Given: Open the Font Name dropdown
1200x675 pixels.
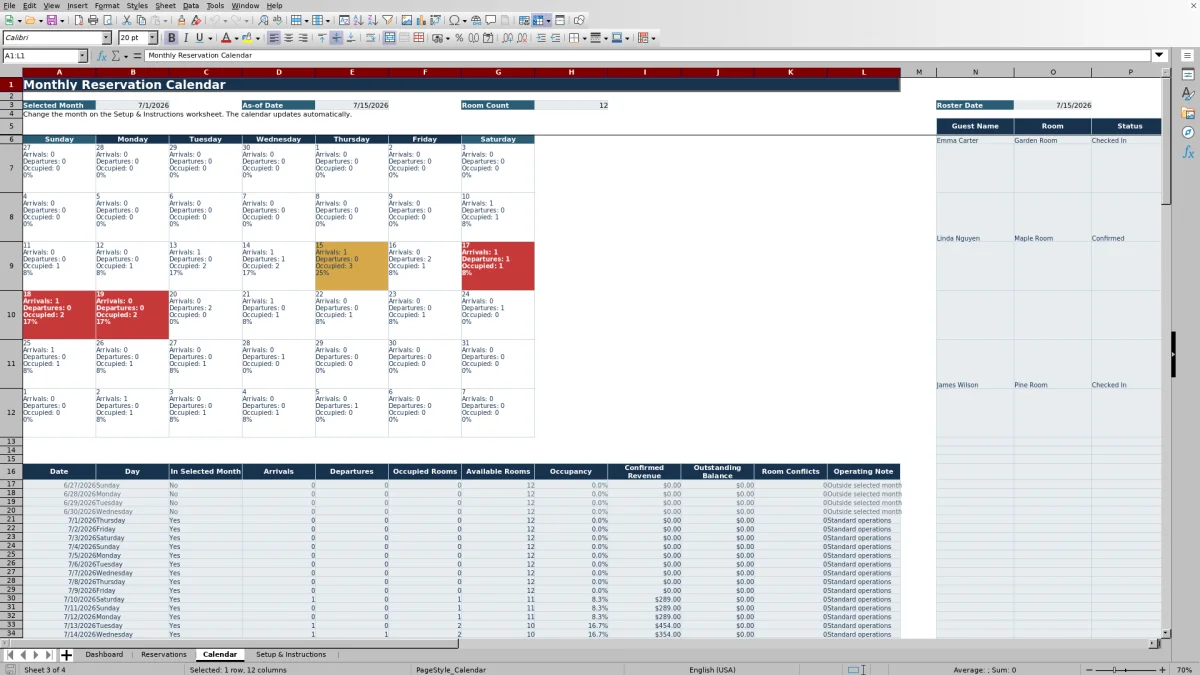Looking at the screenshot, I should pos(106,38).
